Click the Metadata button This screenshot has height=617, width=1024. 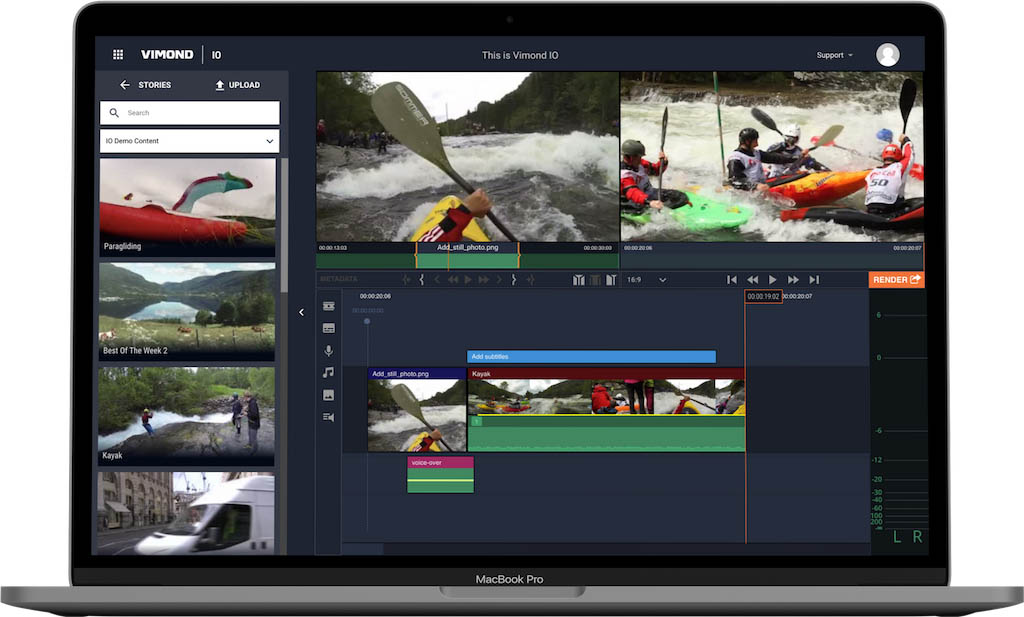point(339,279)
